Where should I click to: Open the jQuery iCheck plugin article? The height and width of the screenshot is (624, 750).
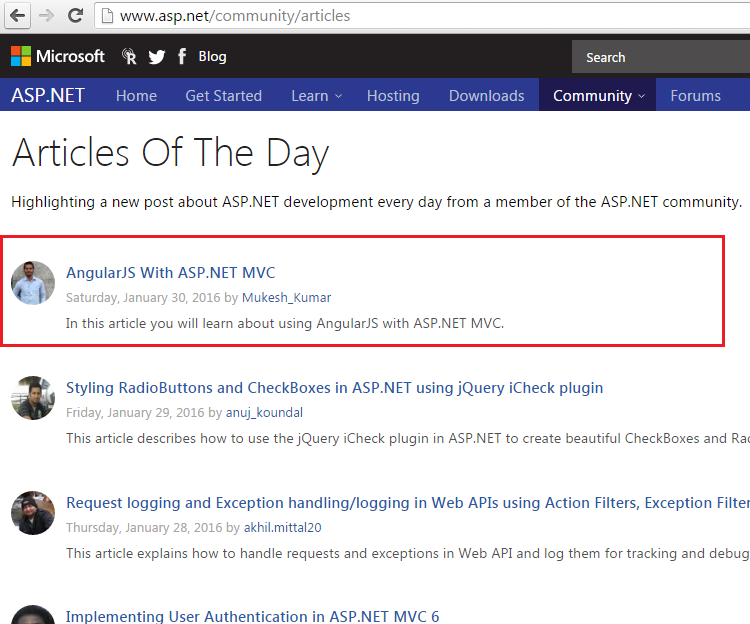click(334, 388)
